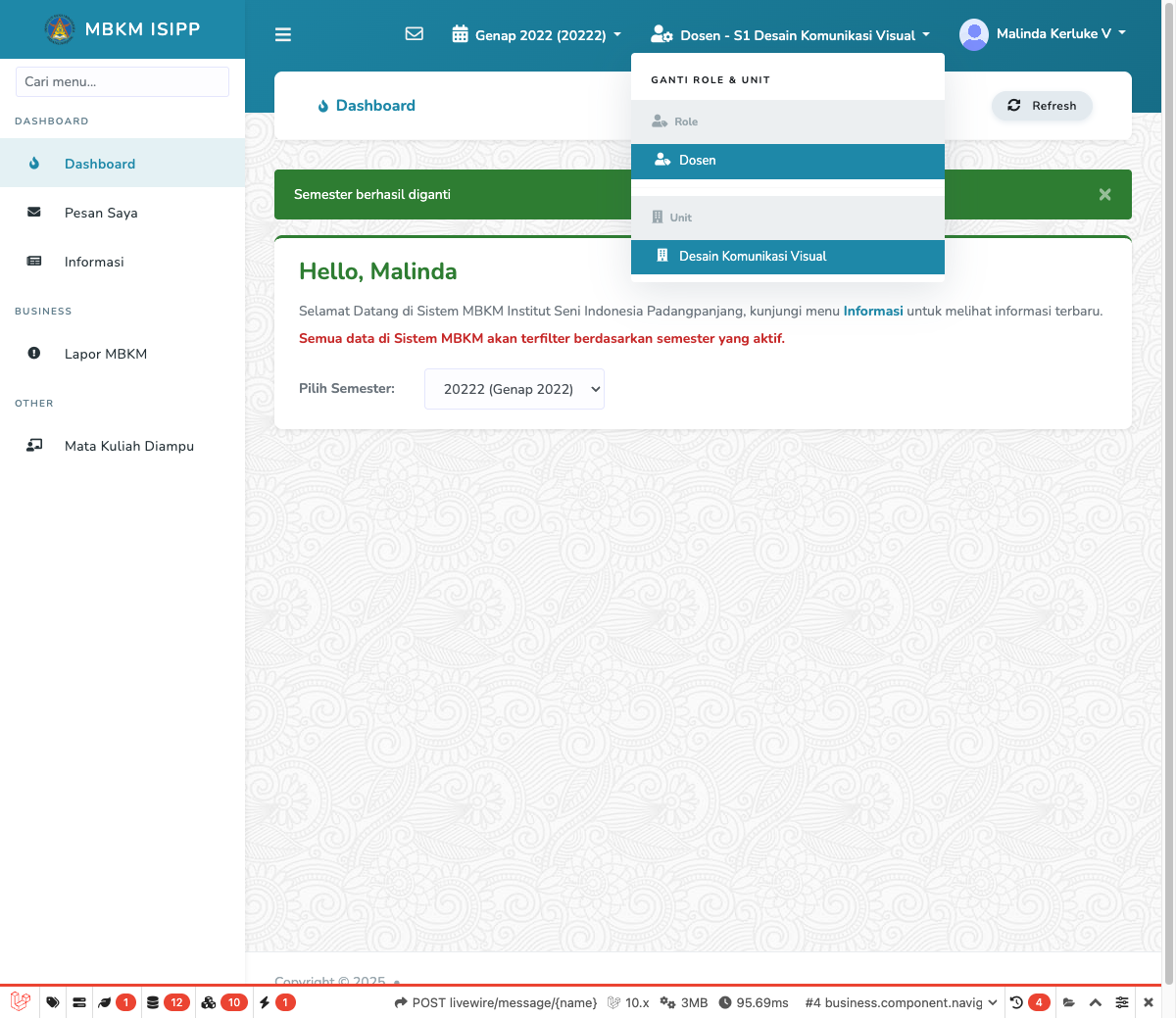Select Desain Komunikasi Visual unit option
1176x1018 pixels.
pyautogui.click(x=787, y=257)
